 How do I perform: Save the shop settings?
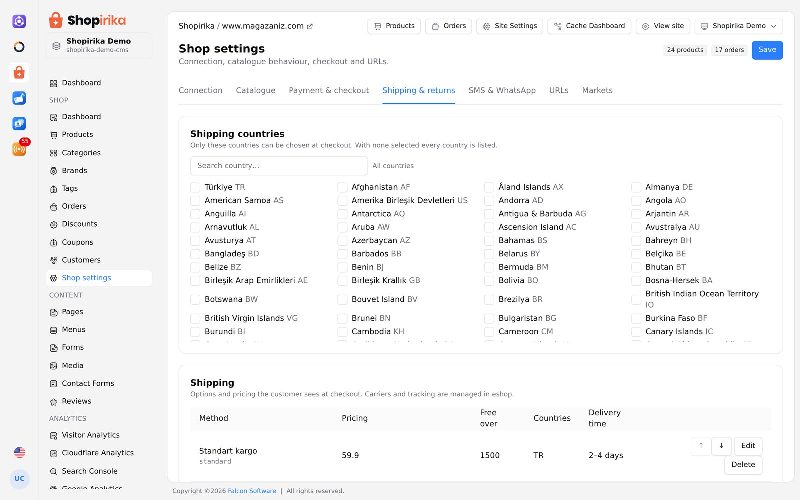click(x=767, y=50)
